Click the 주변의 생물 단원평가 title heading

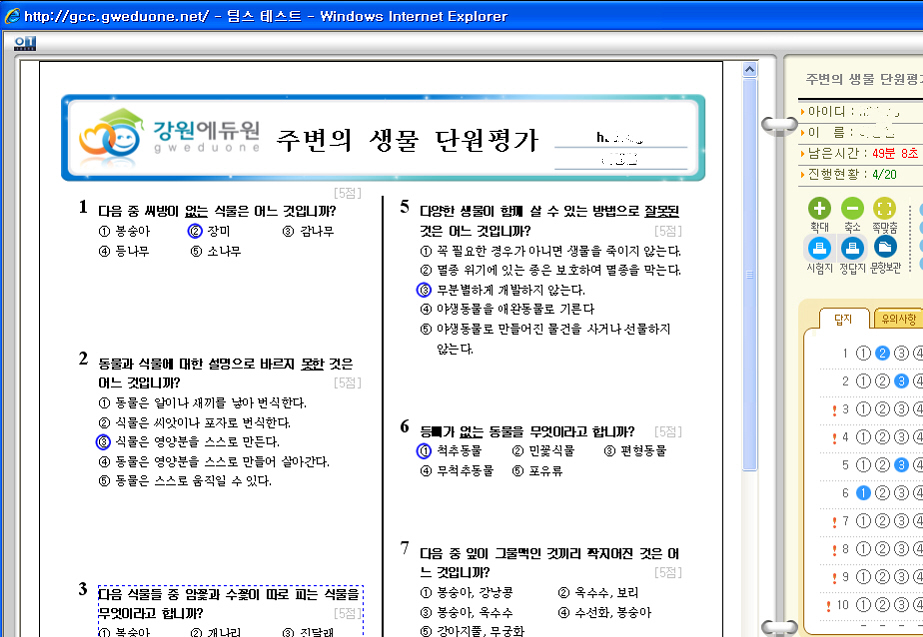[x=406, y=140]
